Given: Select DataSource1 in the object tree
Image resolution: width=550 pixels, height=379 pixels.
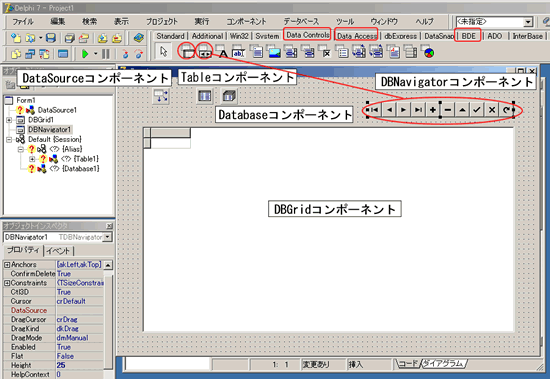Looking at the screenshot, I should 57,110.
